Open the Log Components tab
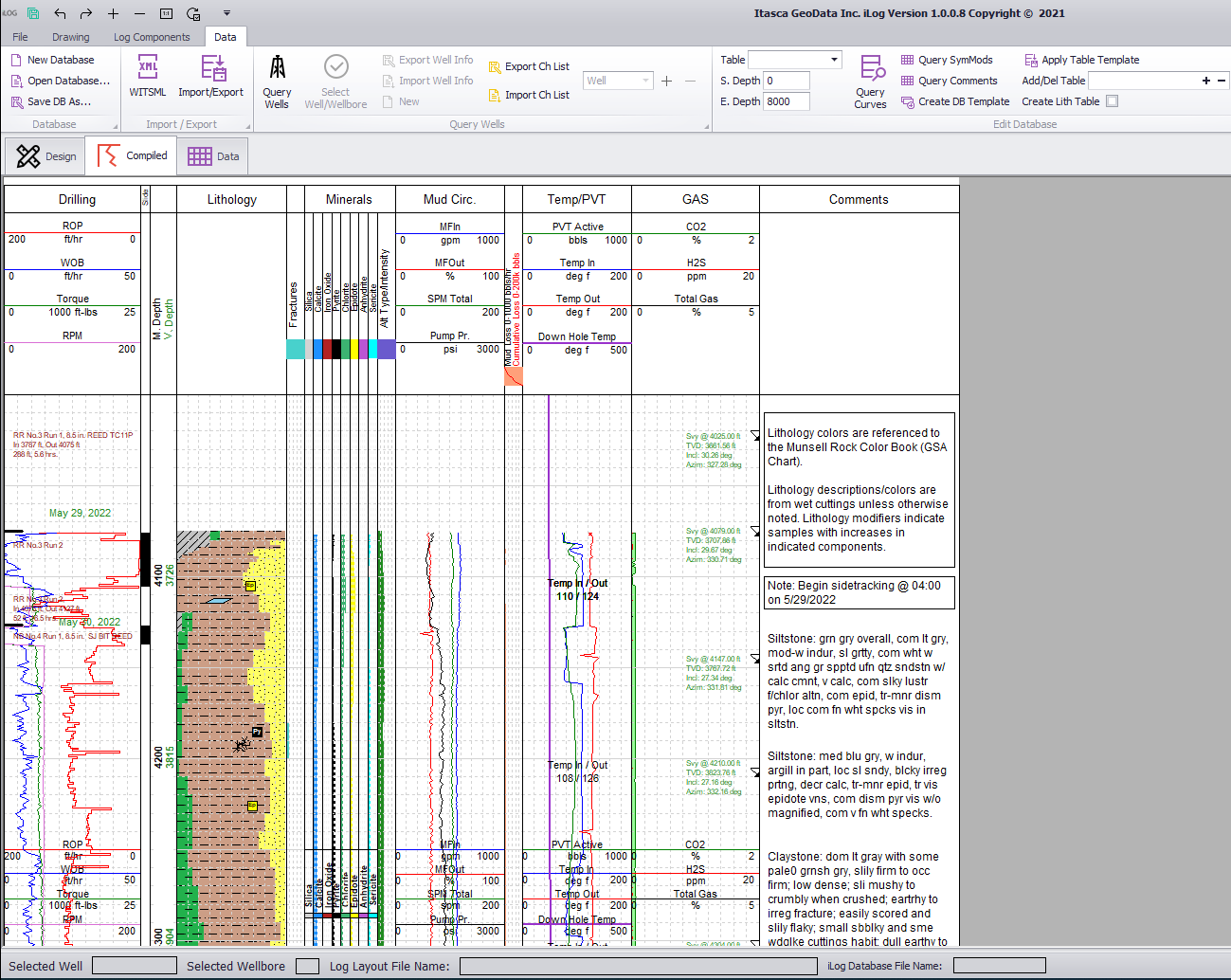The height and width of the screenshot is (980, 1231). pos(152,36)
